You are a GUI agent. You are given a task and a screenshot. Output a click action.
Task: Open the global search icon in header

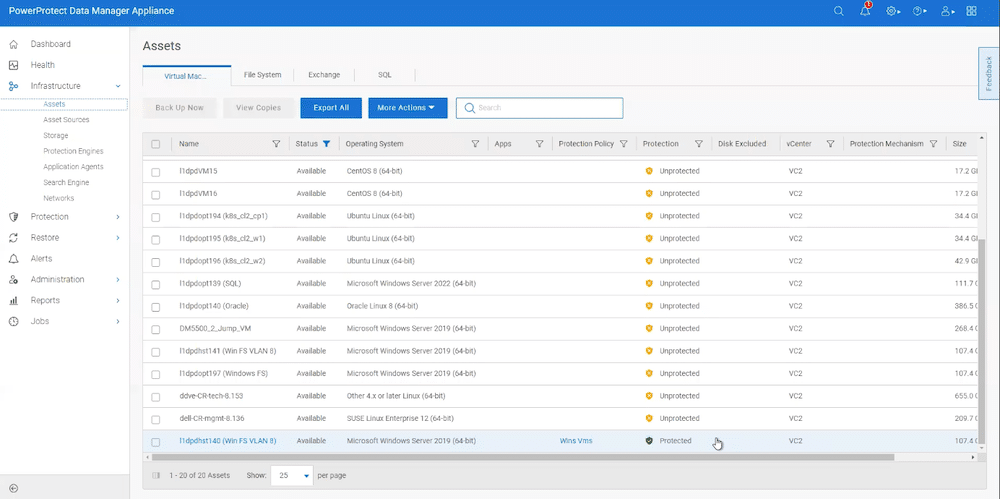point(839,11)
